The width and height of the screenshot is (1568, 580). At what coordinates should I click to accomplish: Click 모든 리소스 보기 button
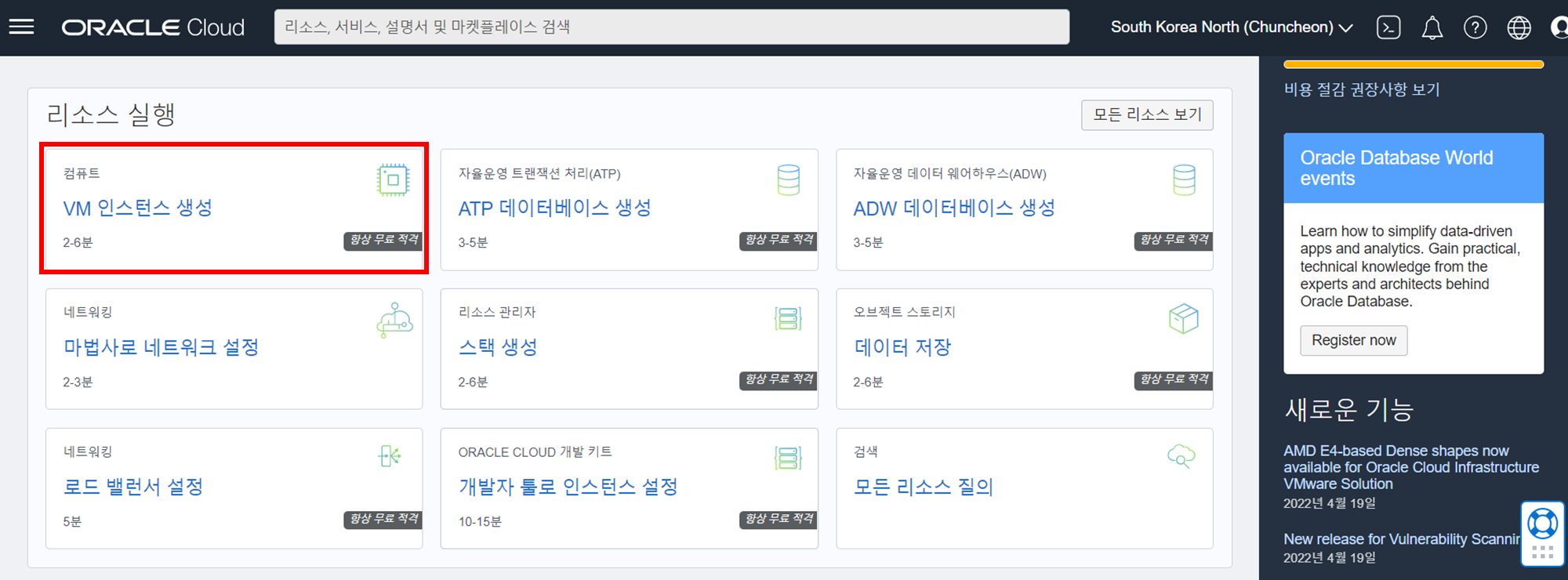point(1147,115)
